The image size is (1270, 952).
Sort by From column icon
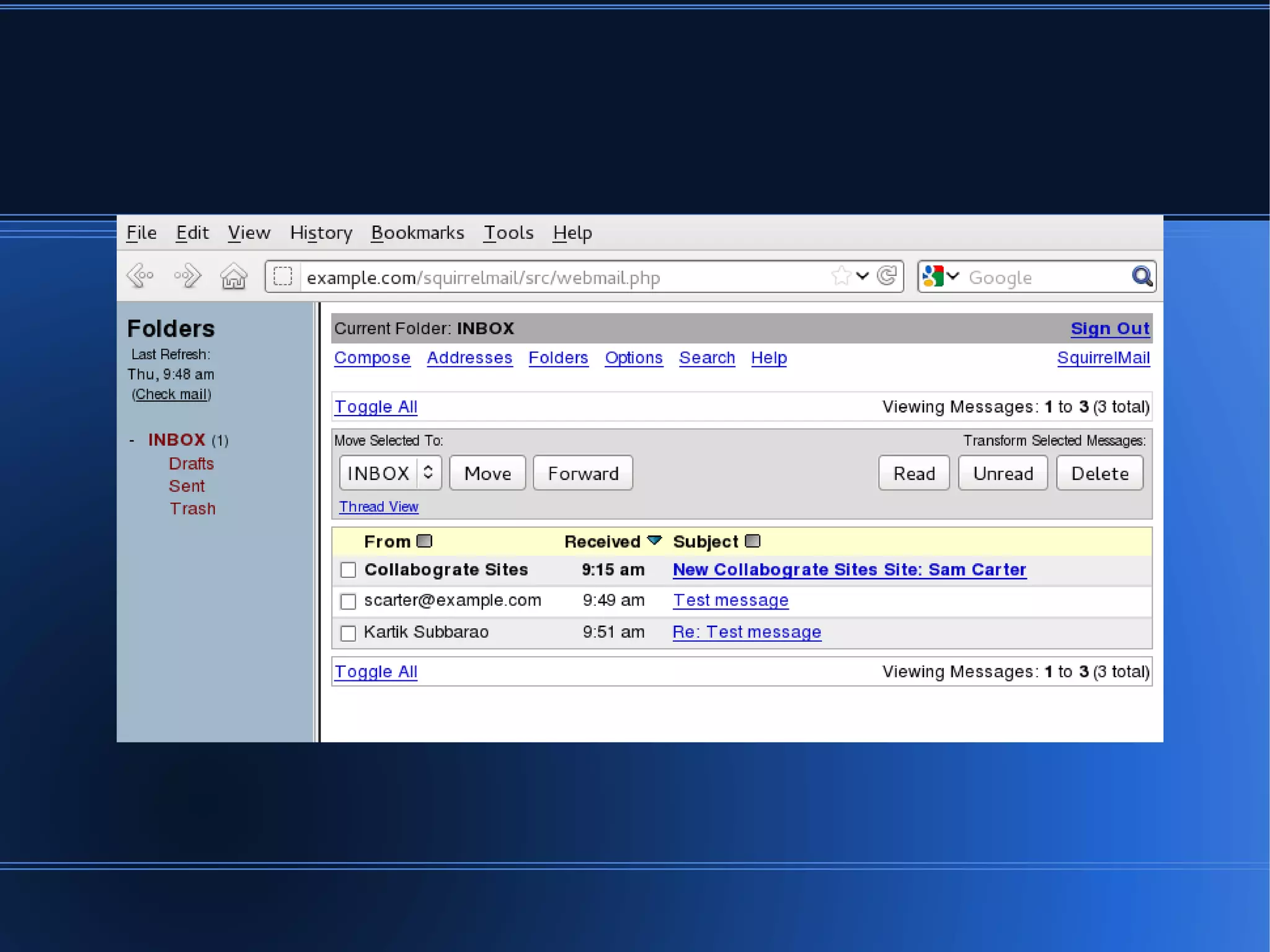pos(425,541)
